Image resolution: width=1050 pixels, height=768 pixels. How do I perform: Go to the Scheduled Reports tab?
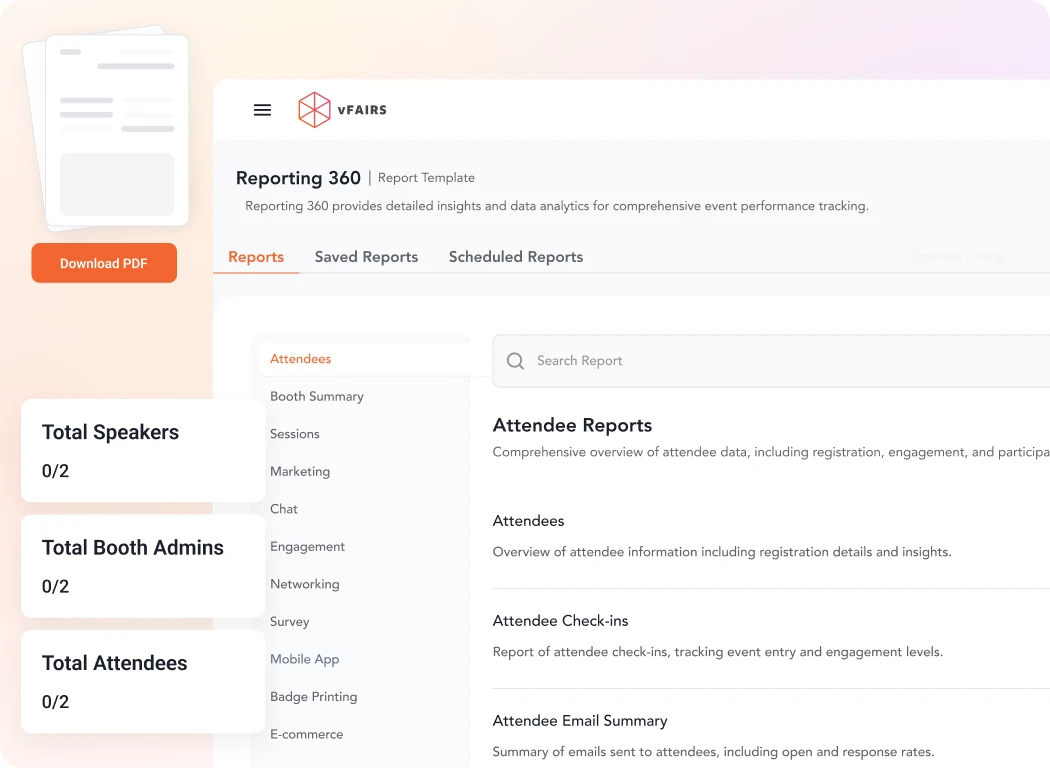(515, 257)
